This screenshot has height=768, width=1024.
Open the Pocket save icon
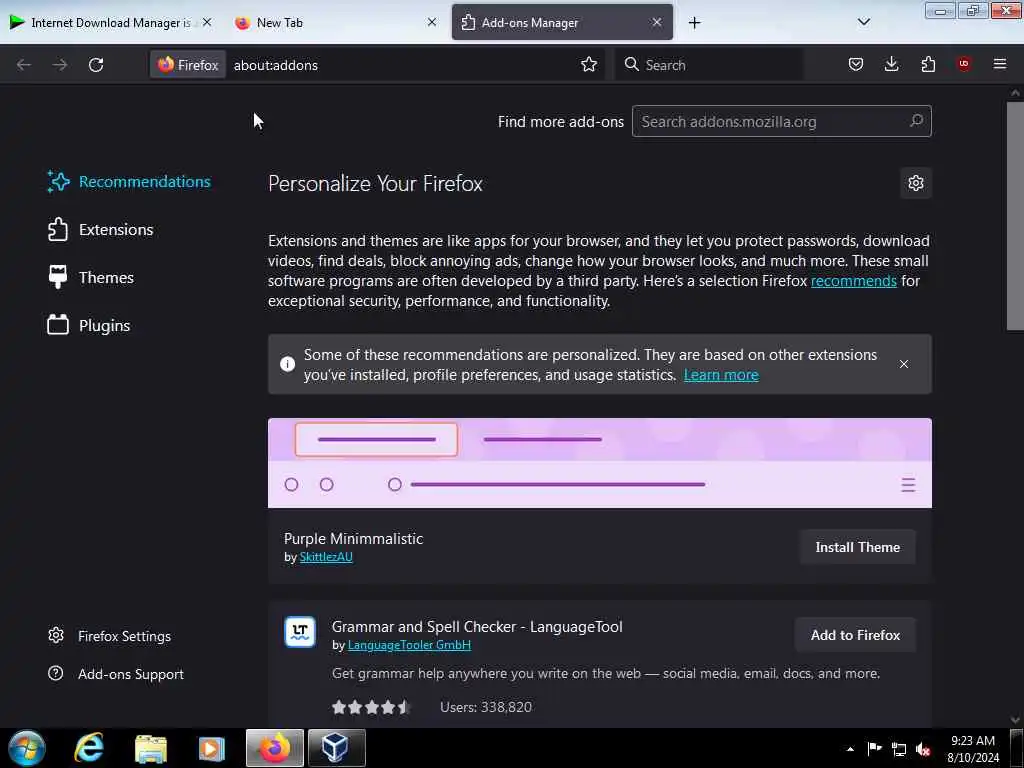point(856,64)
